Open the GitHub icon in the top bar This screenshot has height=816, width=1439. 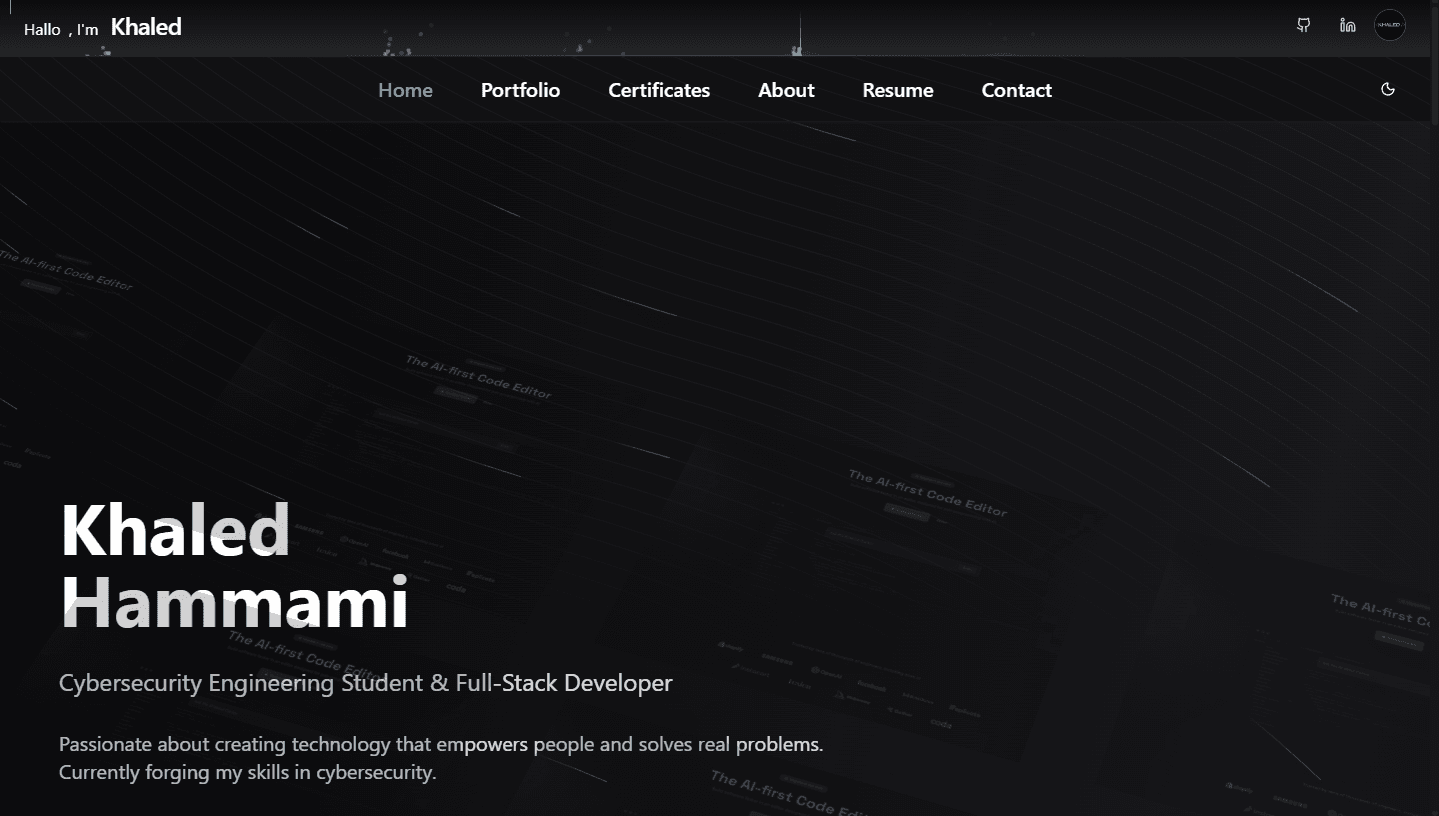click(1304, 25)
